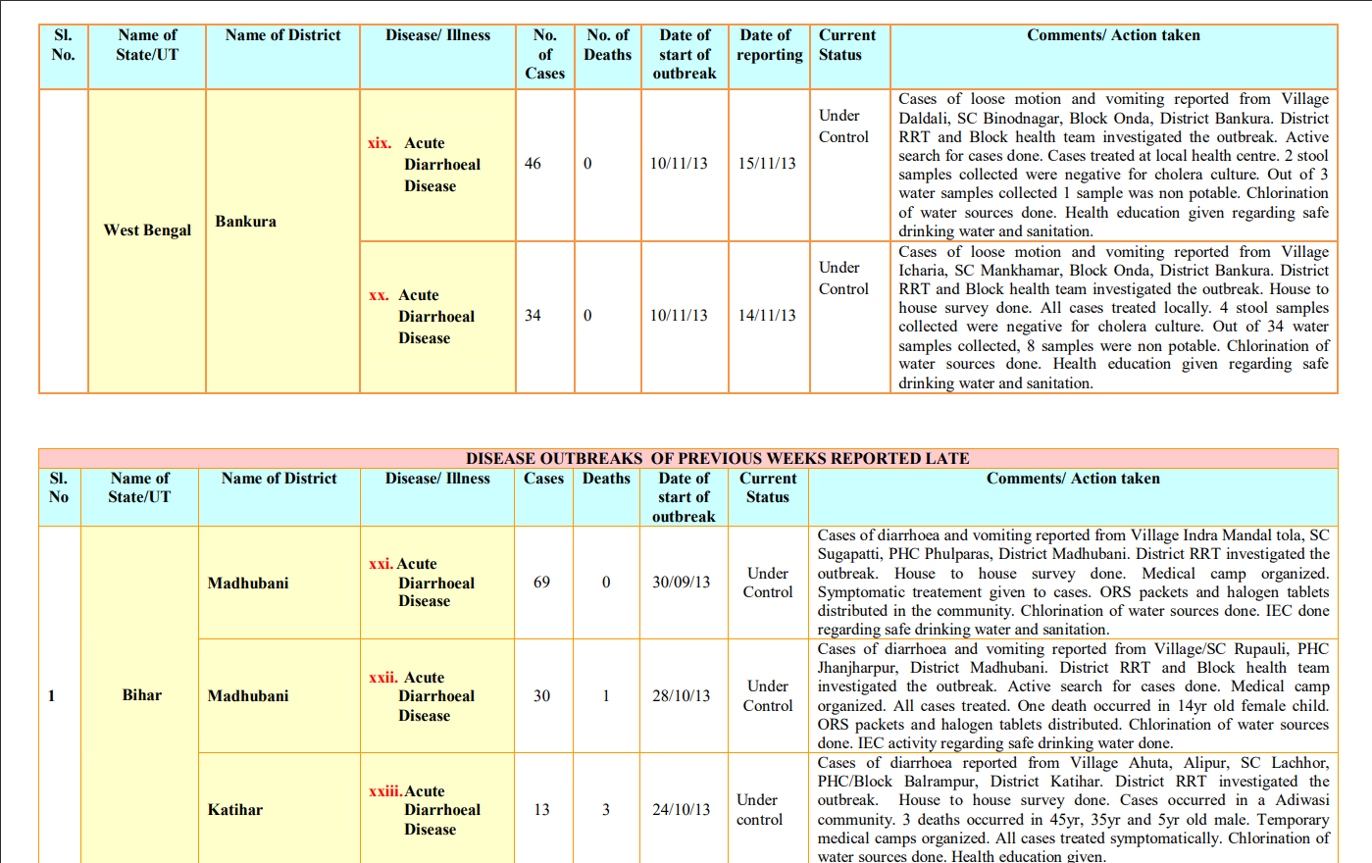Select the '13' cases value

pyautogui.click(x=542, y=809)
